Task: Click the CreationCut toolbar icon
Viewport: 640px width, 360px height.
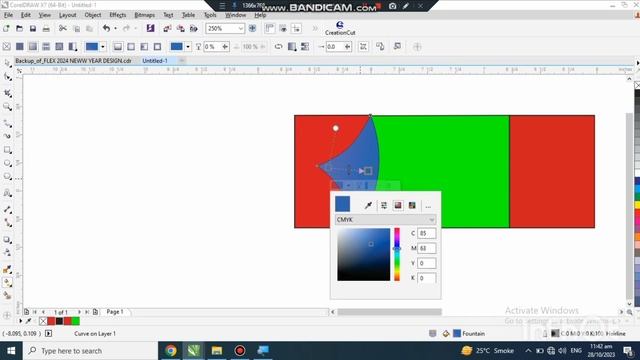Action: tap(340, 29)
